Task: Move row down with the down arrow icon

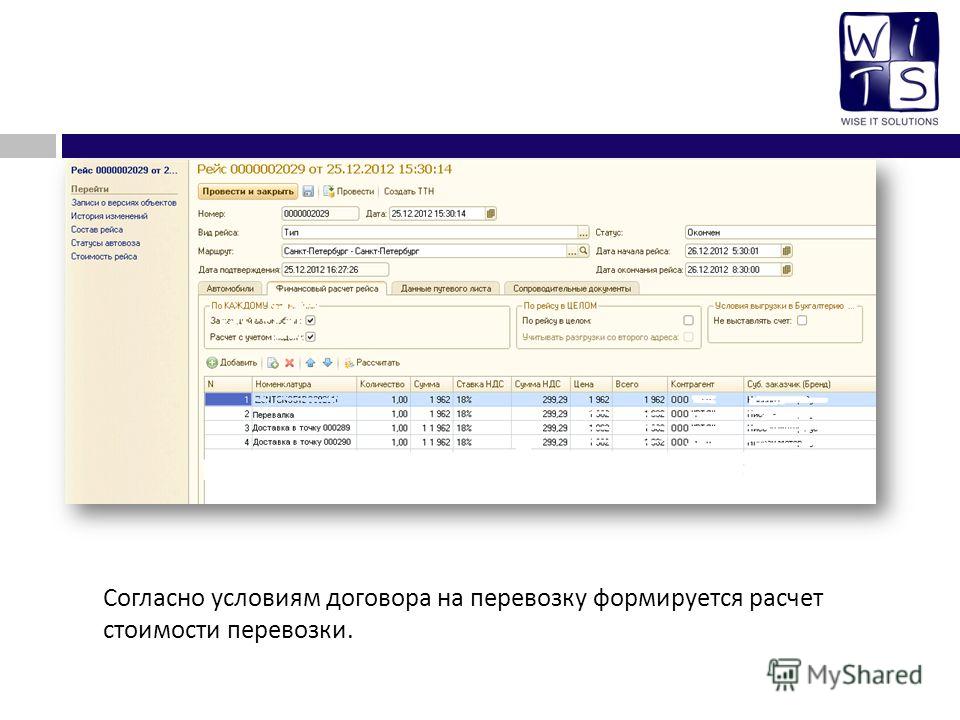Action: pos(328,363)
